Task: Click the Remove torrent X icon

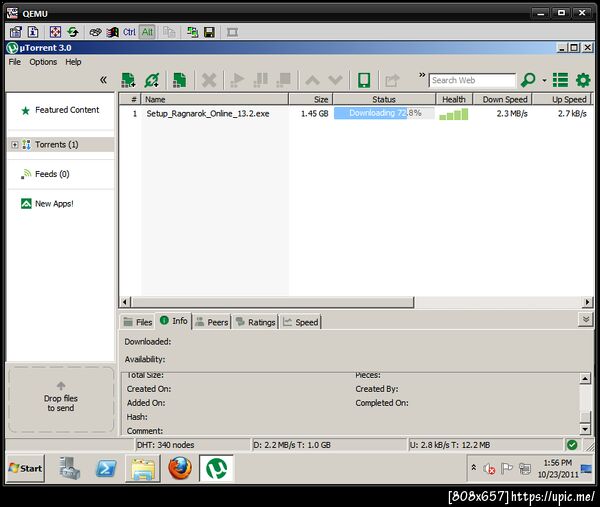Action: click(209, 80)
